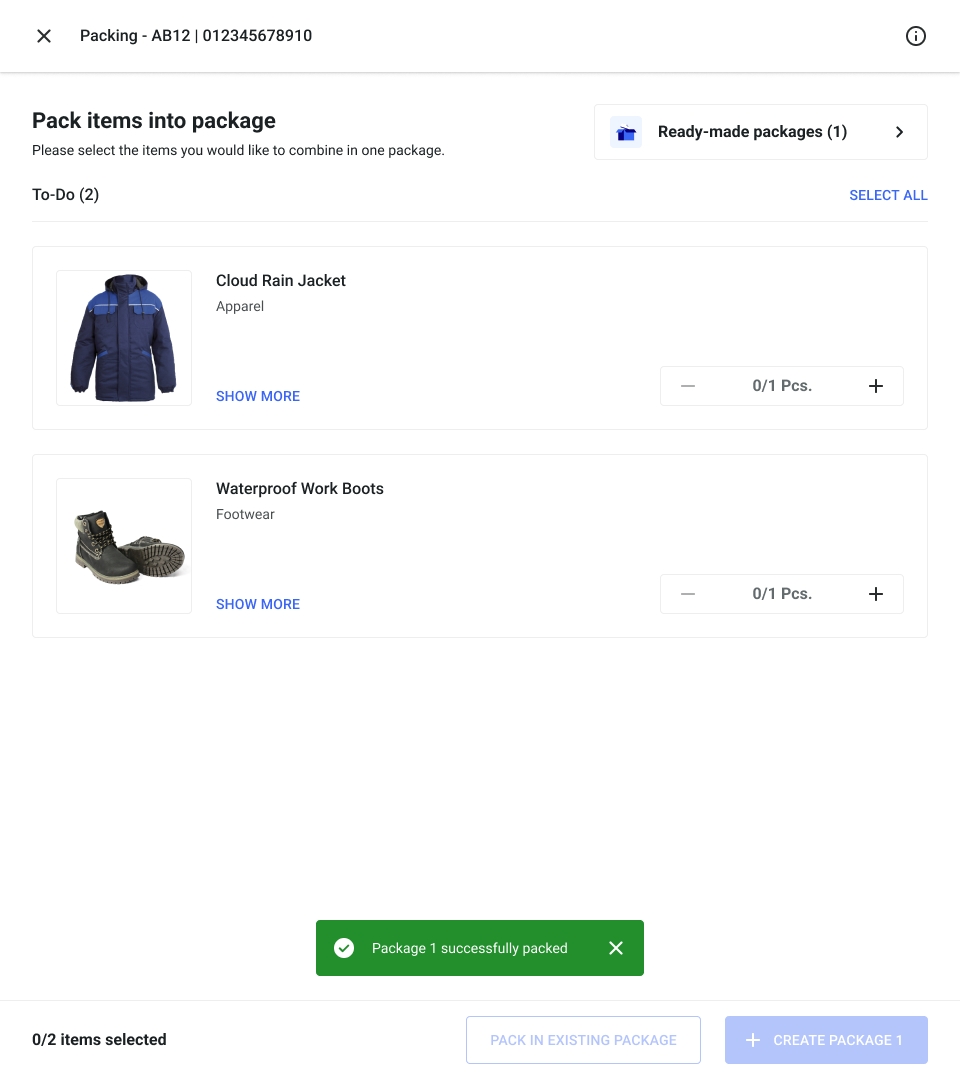Decrease Cloud Rain Jacket quantity with minus
This screenshot has height=1080, width=960.
688,386
